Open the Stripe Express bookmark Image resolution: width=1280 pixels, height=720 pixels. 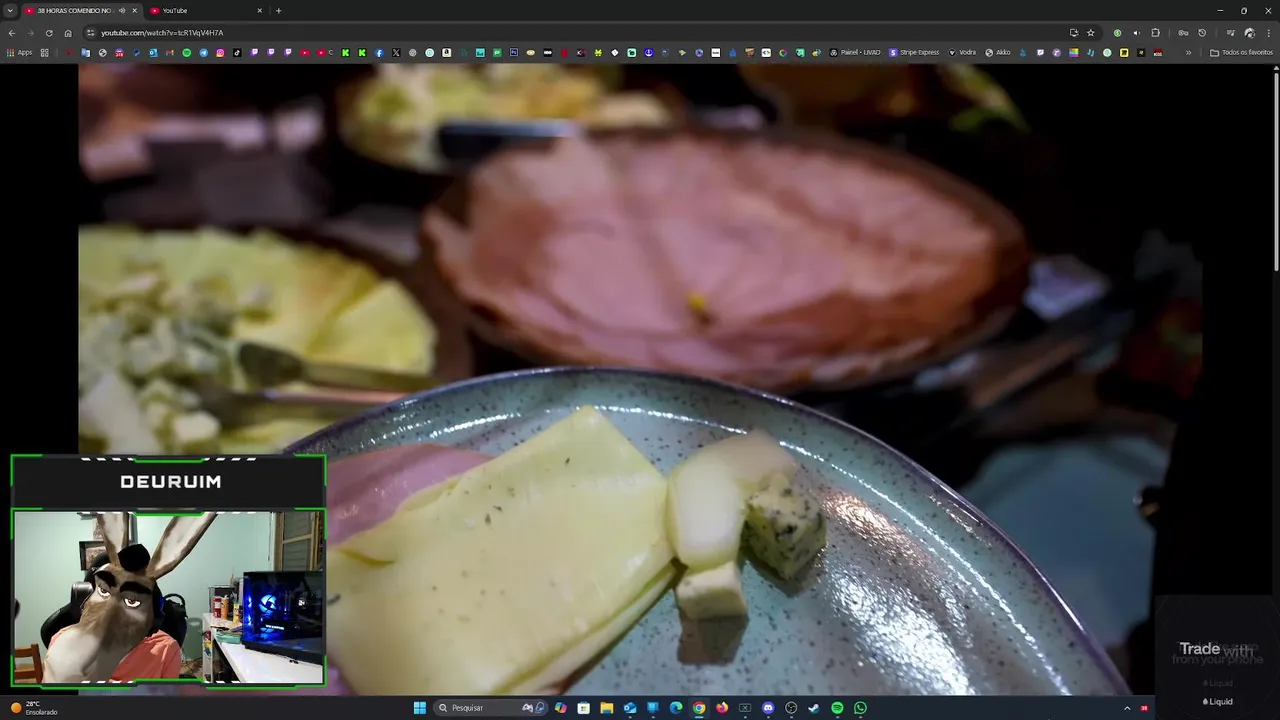(915, 52)
